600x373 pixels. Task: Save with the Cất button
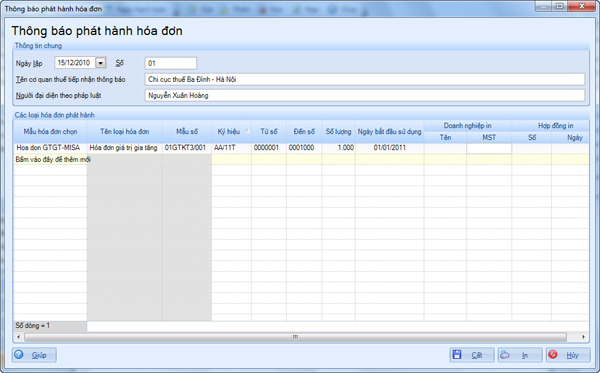coord(472,355)
